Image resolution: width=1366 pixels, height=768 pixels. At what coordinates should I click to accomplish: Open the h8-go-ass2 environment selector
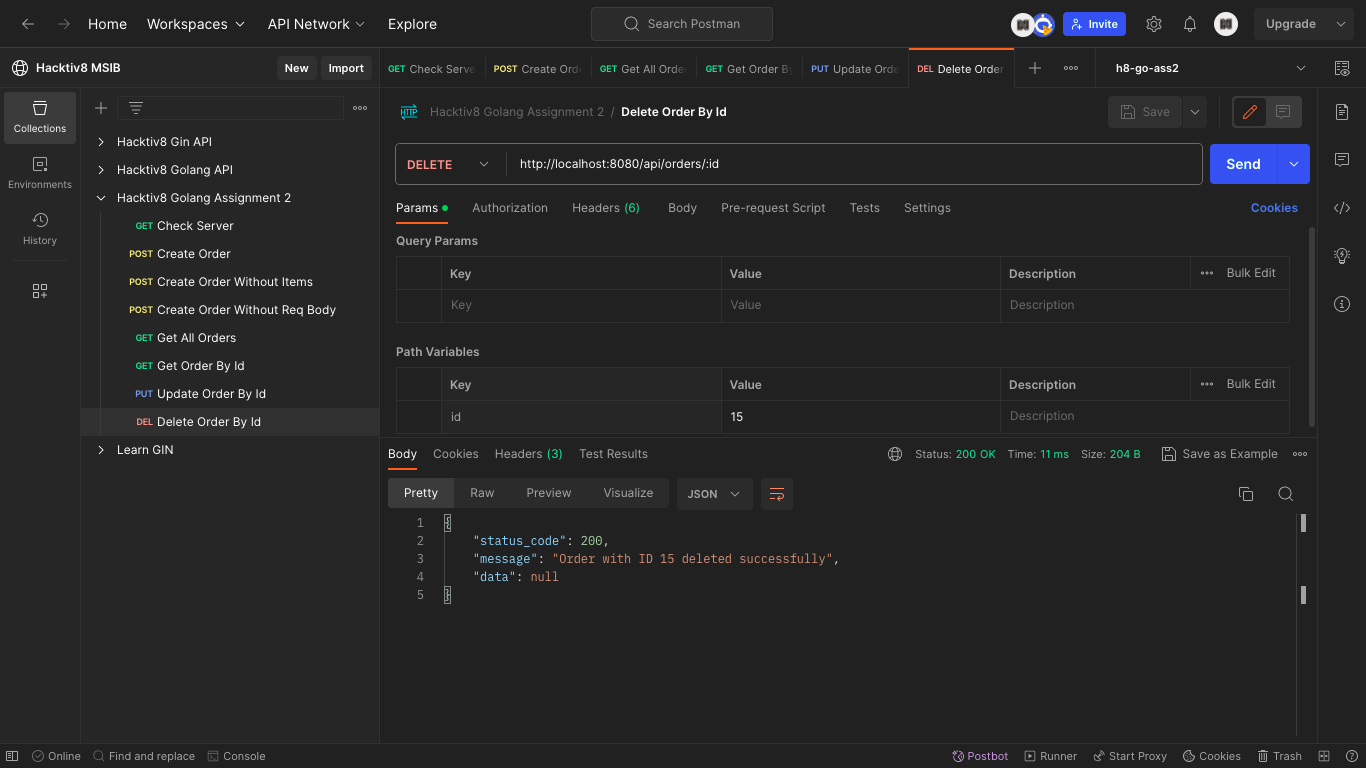(1208, 68)
